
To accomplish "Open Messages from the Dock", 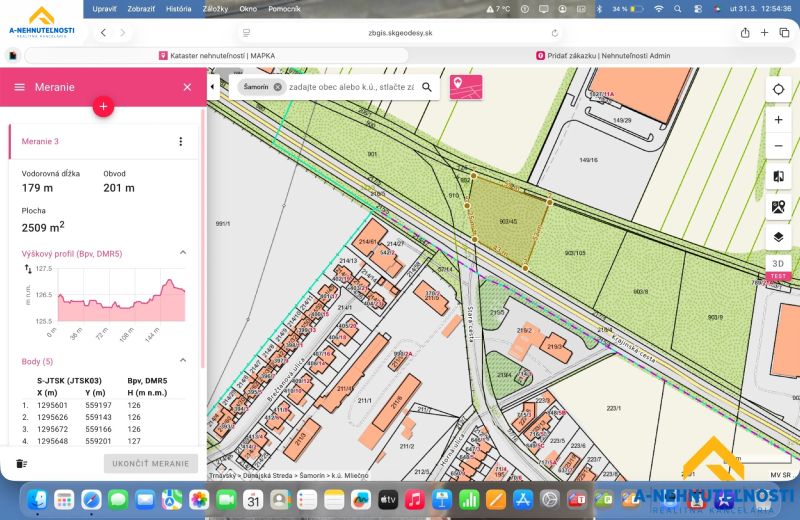I will (118, 500).
